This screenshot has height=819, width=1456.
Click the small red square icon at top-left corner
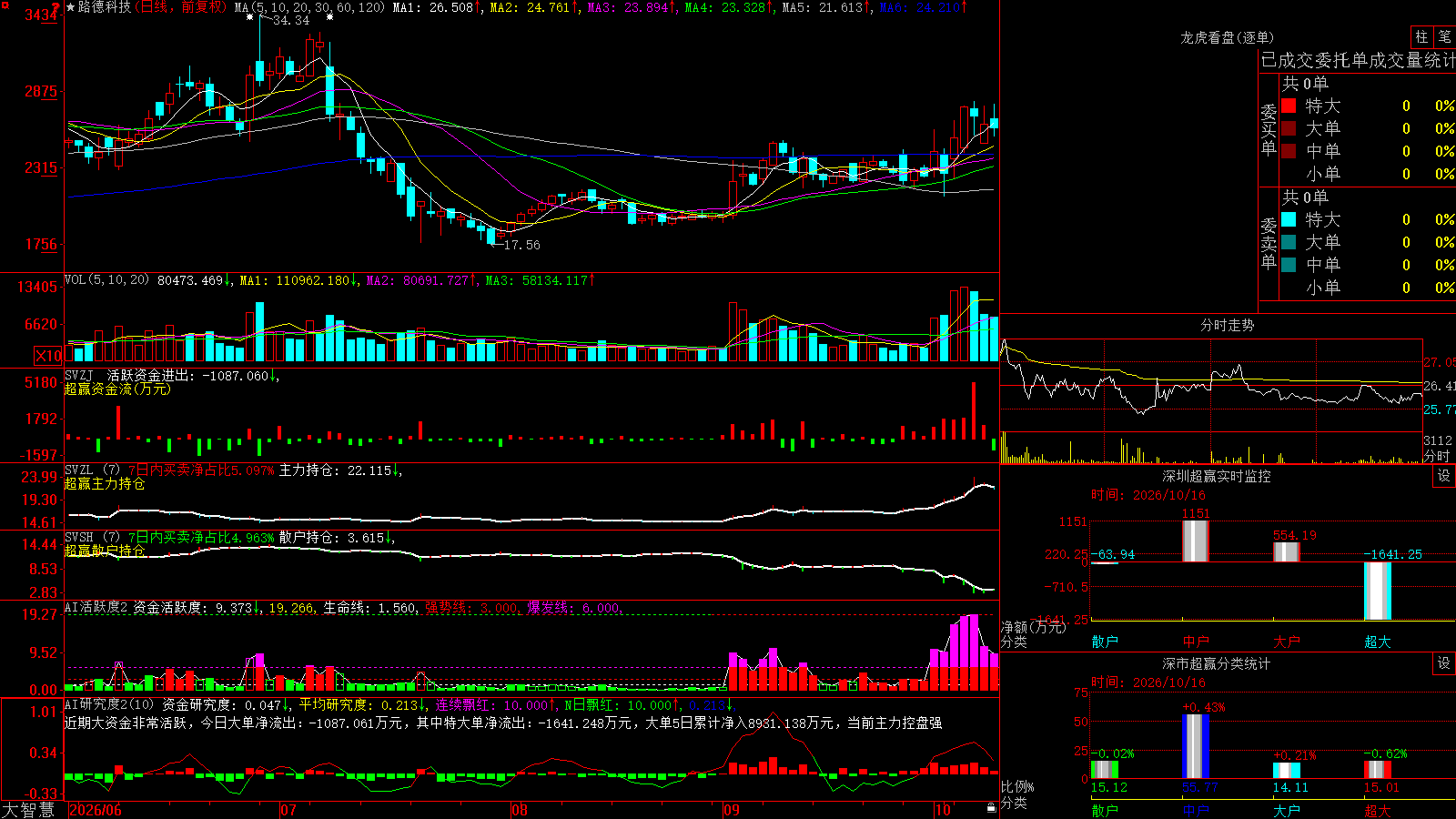point(5,5)
